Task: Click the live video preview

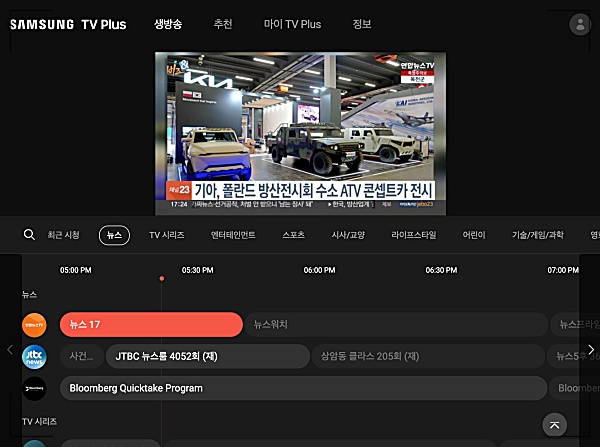Action: (x=300, y=134)
